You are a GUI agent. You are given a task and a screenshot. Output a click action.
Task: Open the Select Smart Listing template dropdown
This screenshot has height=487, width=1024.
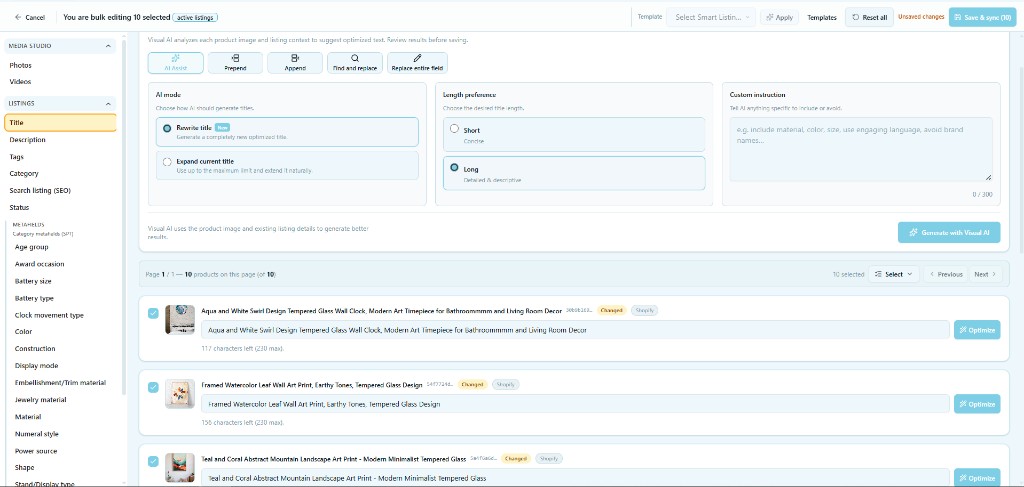tap(711, 18)
